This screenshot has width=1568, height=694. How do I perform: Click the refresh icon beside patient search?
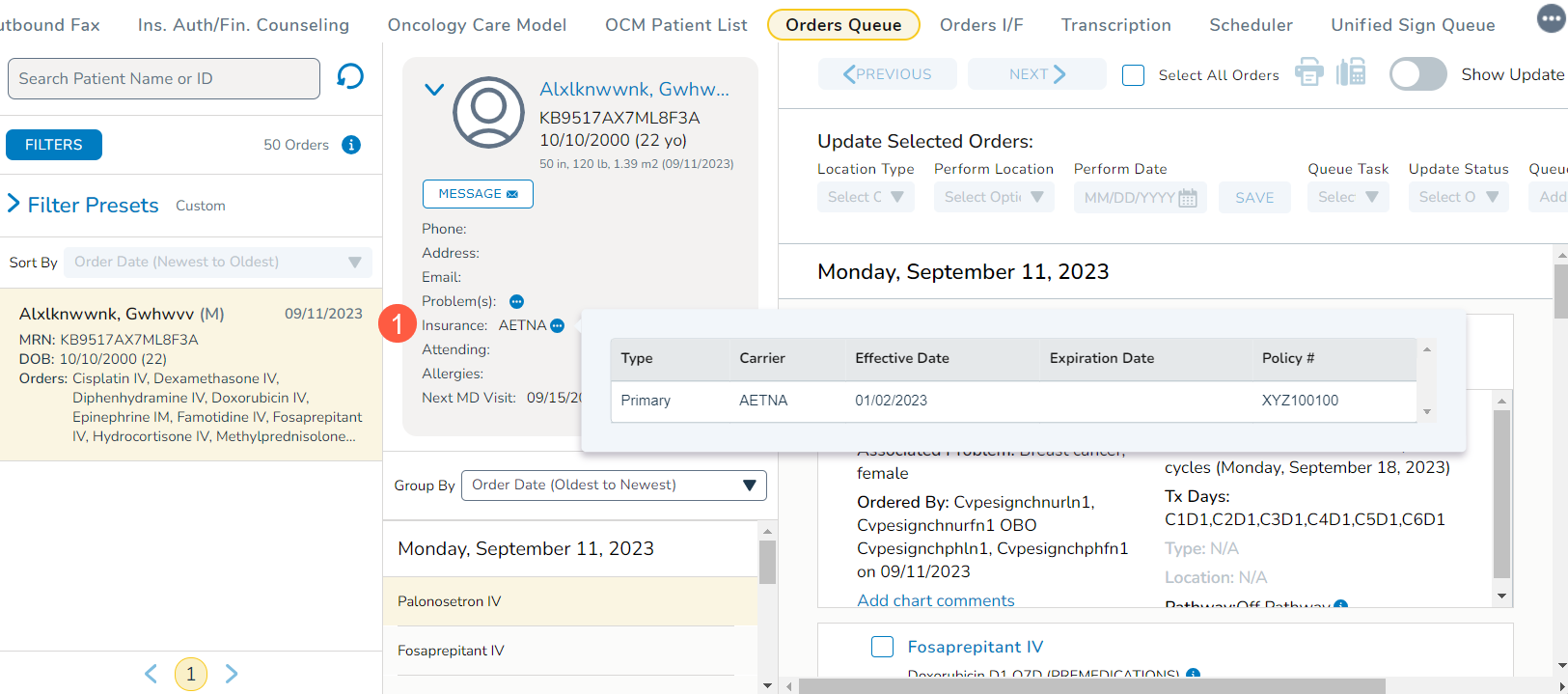point(350,76)
